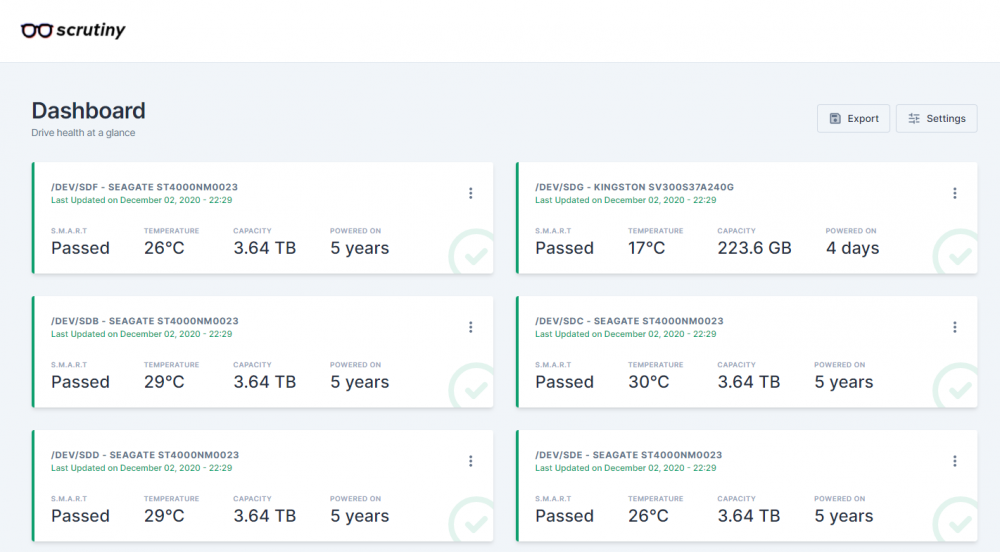Click the checkmark status icon on /DEV/SDC card
The height and width of the screenshot is (552, 1000).
(956, 386)
